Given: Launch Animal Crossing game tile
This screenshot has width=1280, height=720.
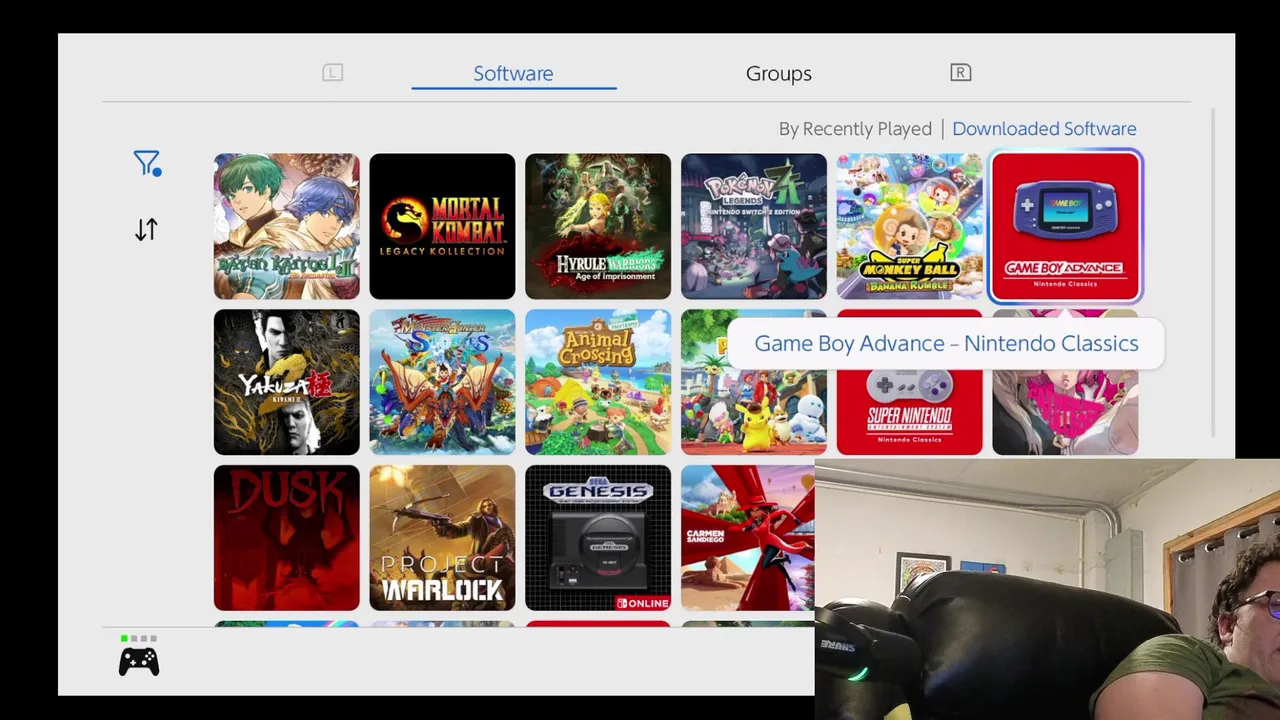Looking at the screenshot, I should tap(598, 382).
